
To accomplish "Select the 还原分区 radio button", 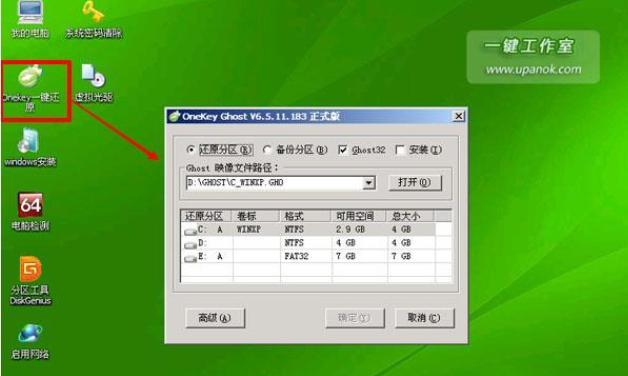I will pyautogui.click(x=191, y=150).
